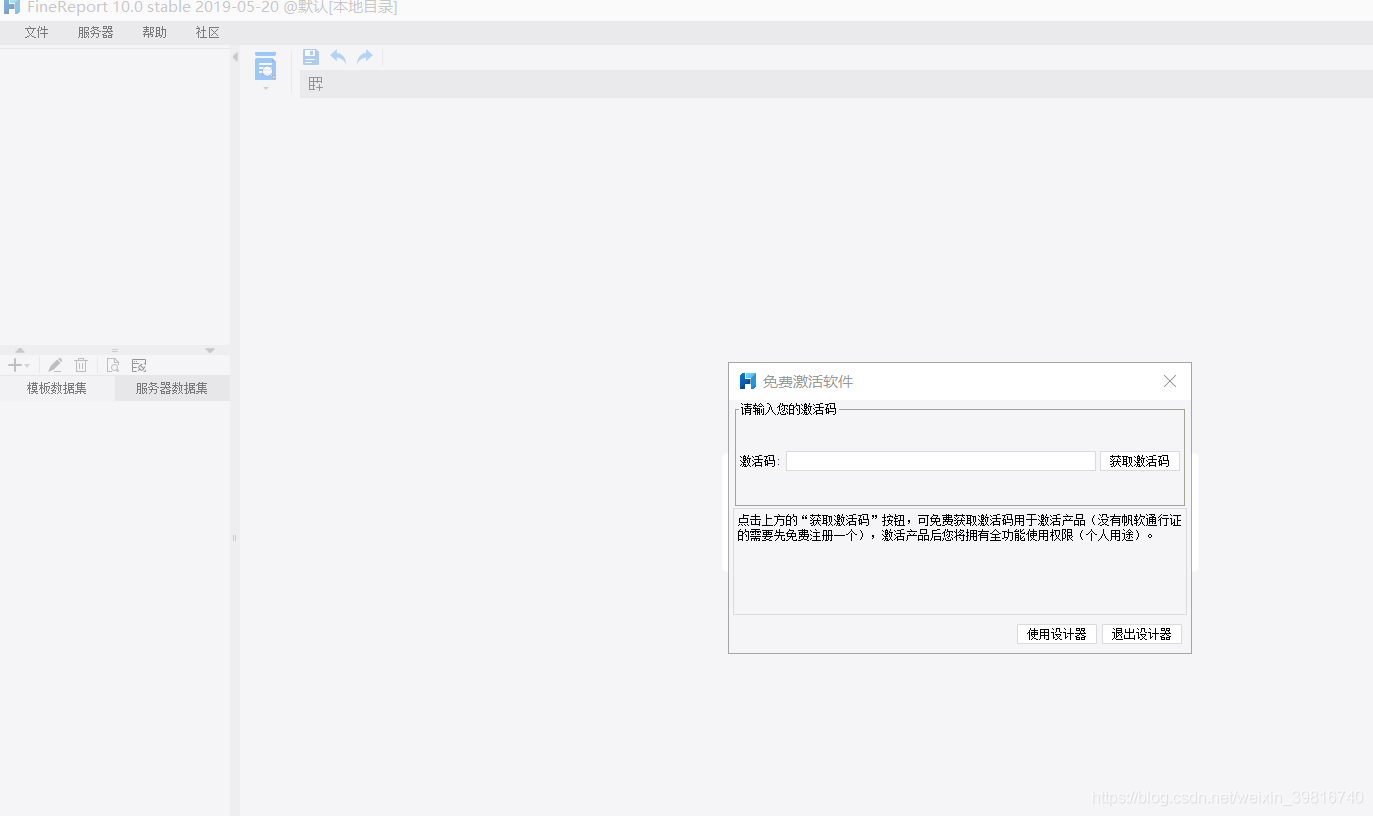The image size is (1373, 816).
Task: Switch to the 服务器数据集 tab
Action: [172, 388]
